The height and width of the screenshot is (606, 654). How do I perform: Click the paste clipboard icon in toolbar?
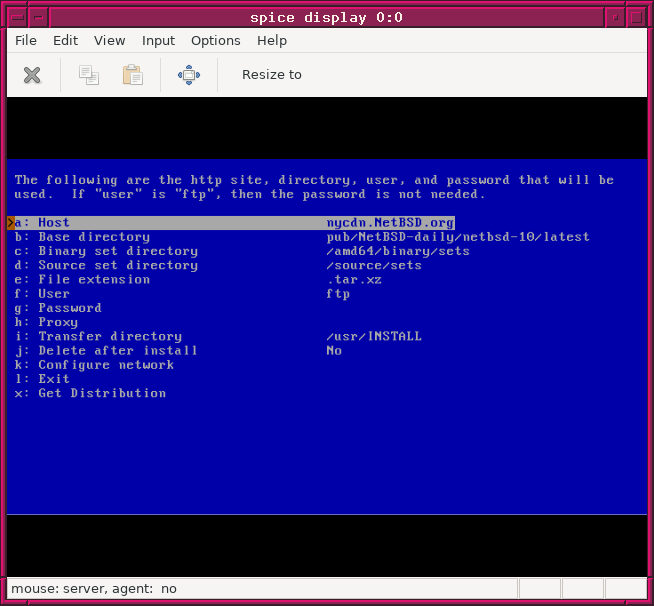pos(132,75)
